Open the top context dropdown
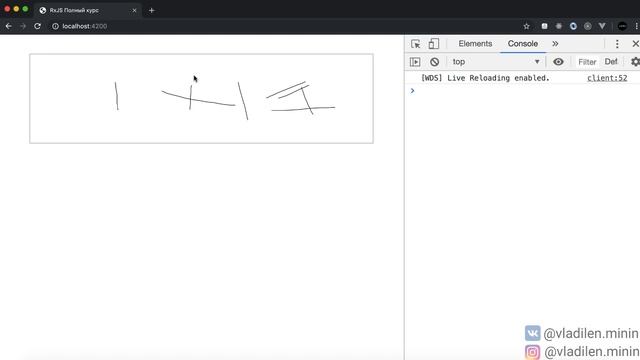 pos(496,62)
